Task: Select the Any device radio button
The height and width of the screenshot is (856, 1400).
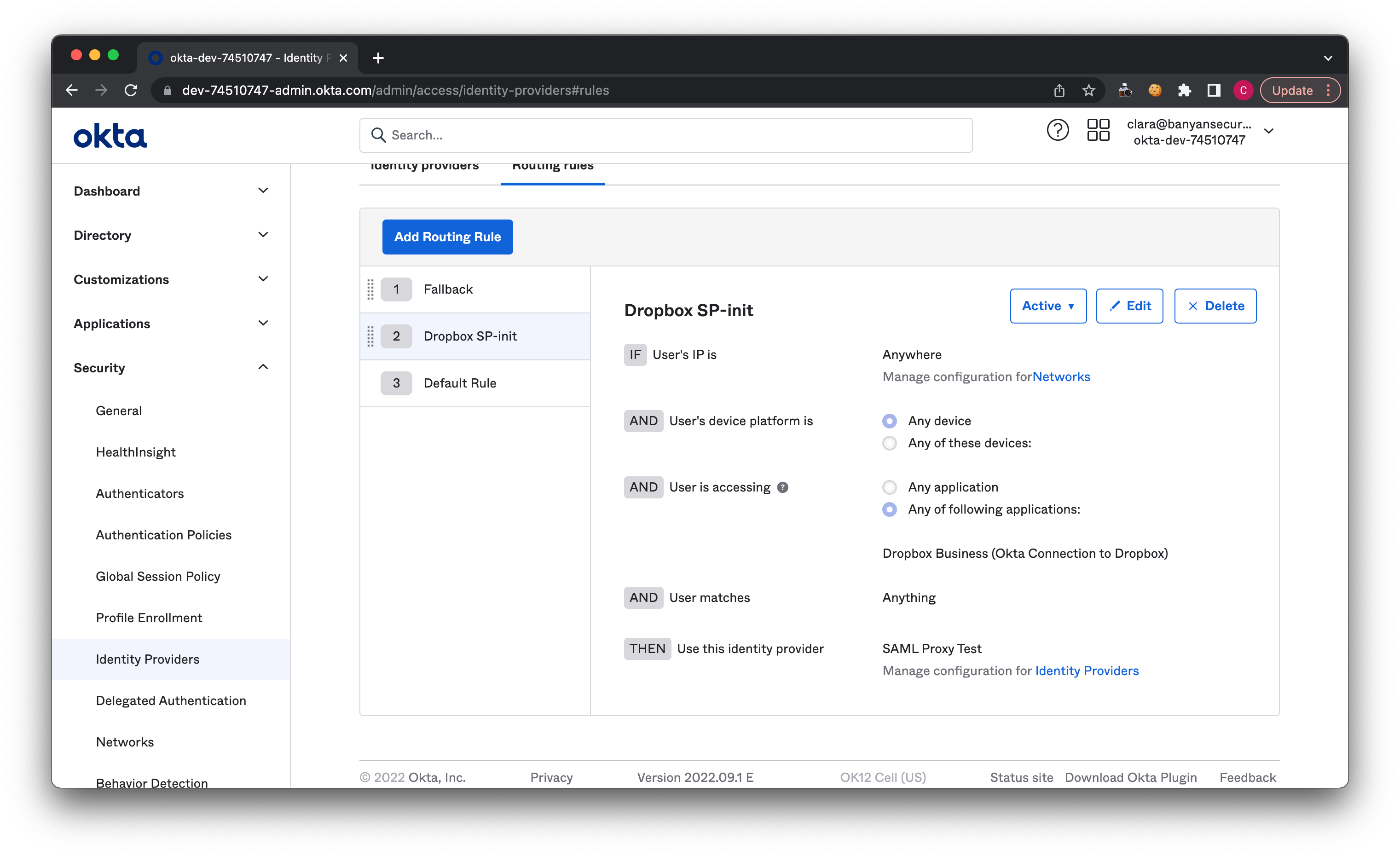Action: pyautogui.click(x=889, y=421)
